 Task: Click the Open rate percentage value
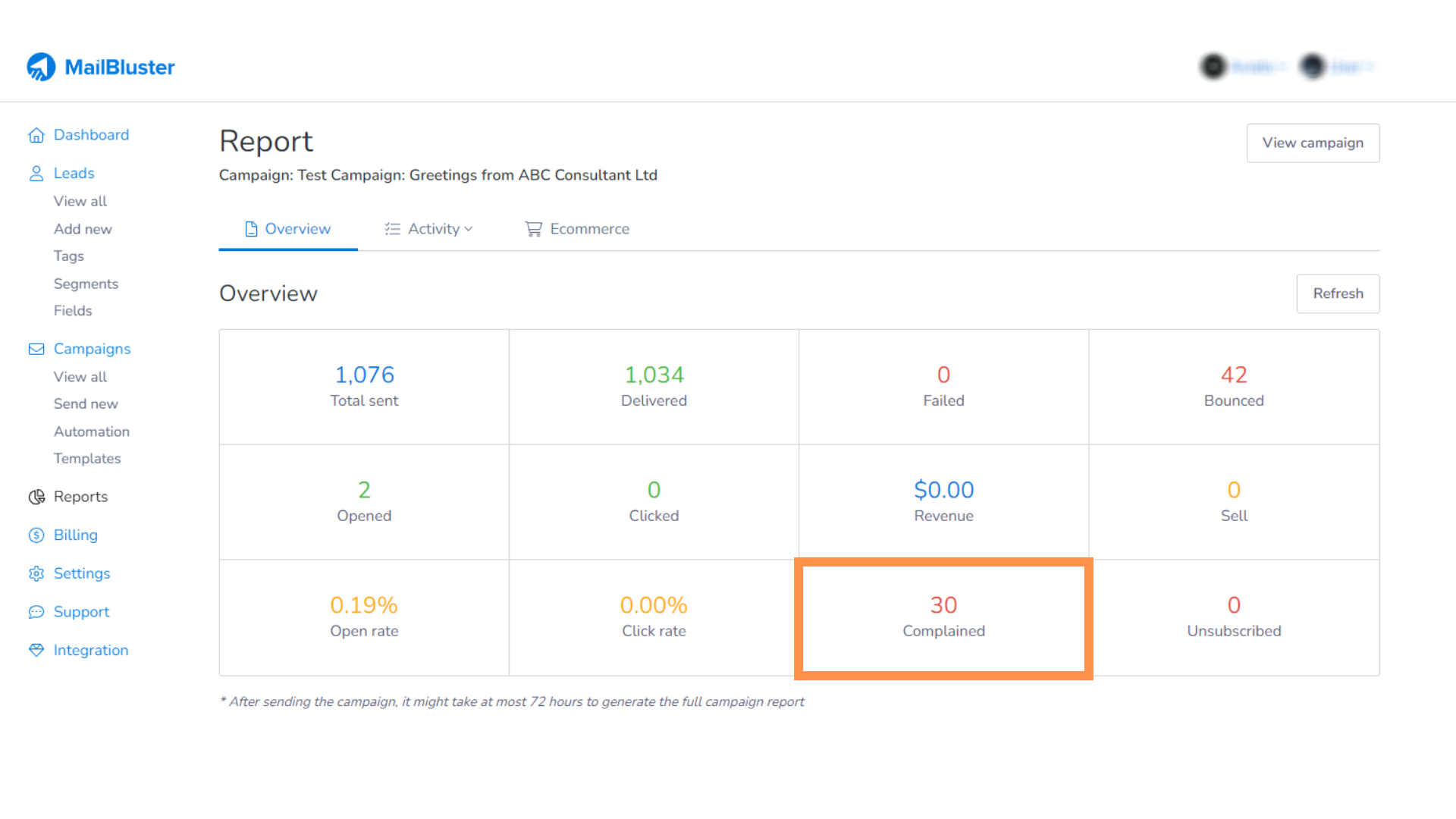(364, 604)
